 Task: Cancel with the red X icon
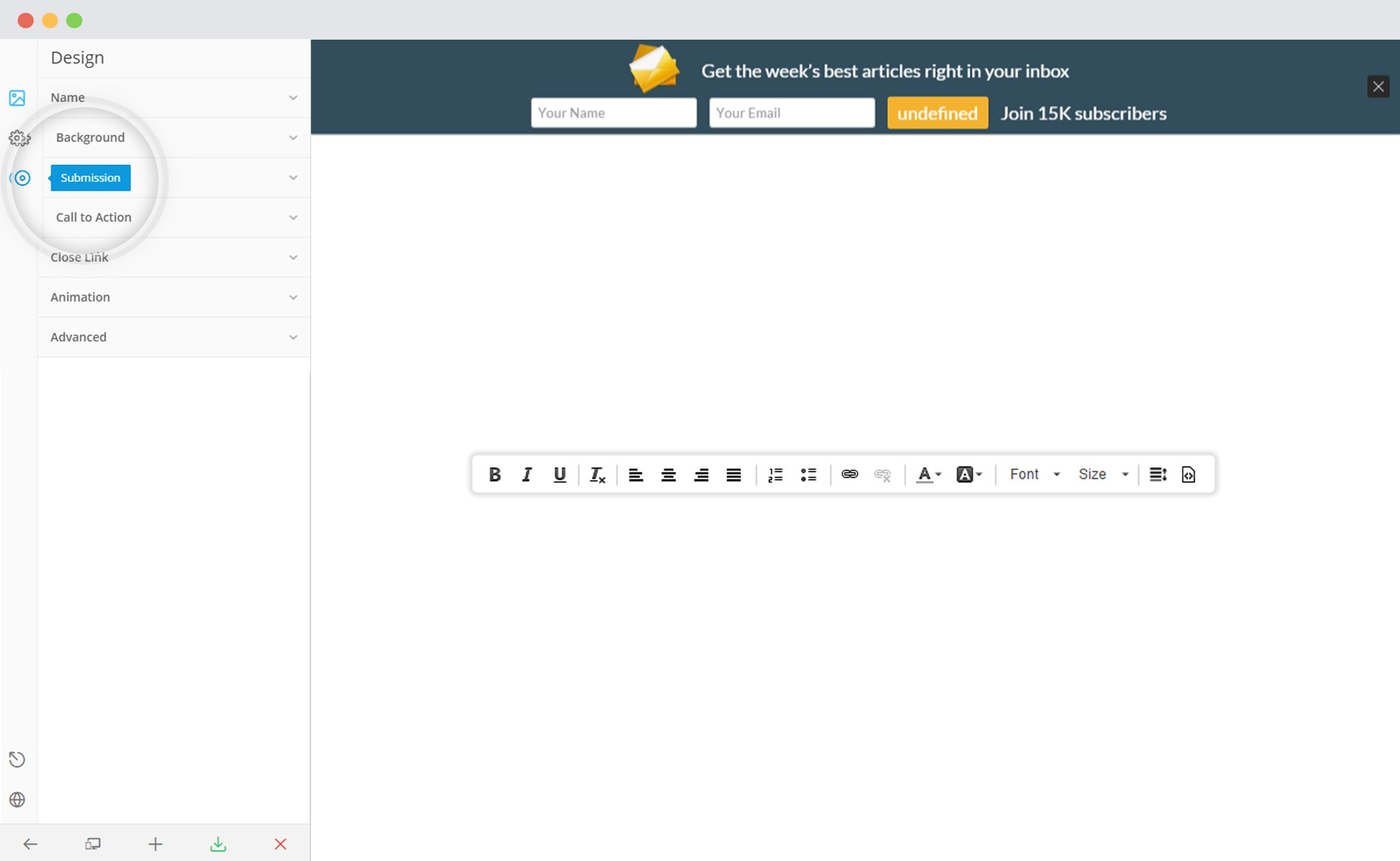click(x=280, y=844)
